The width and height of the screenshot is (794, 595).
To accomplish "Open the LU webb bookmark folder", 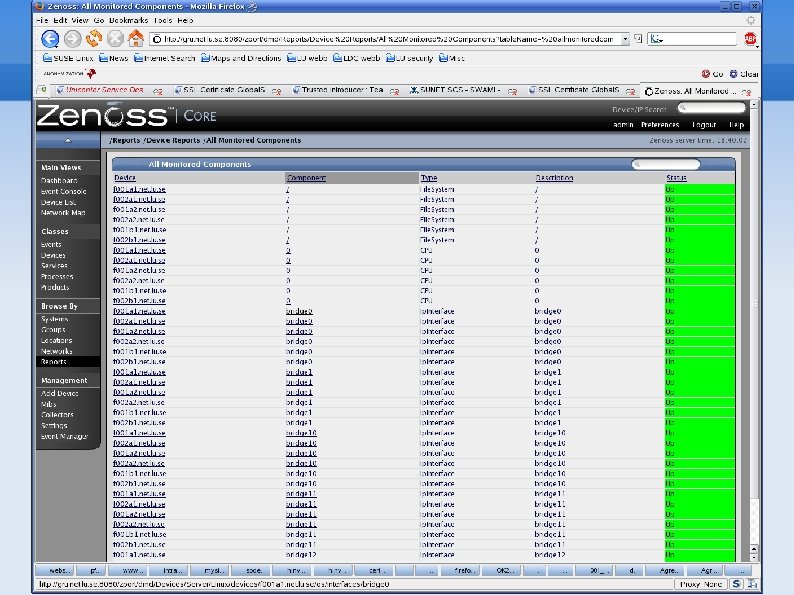I will 307,58.
